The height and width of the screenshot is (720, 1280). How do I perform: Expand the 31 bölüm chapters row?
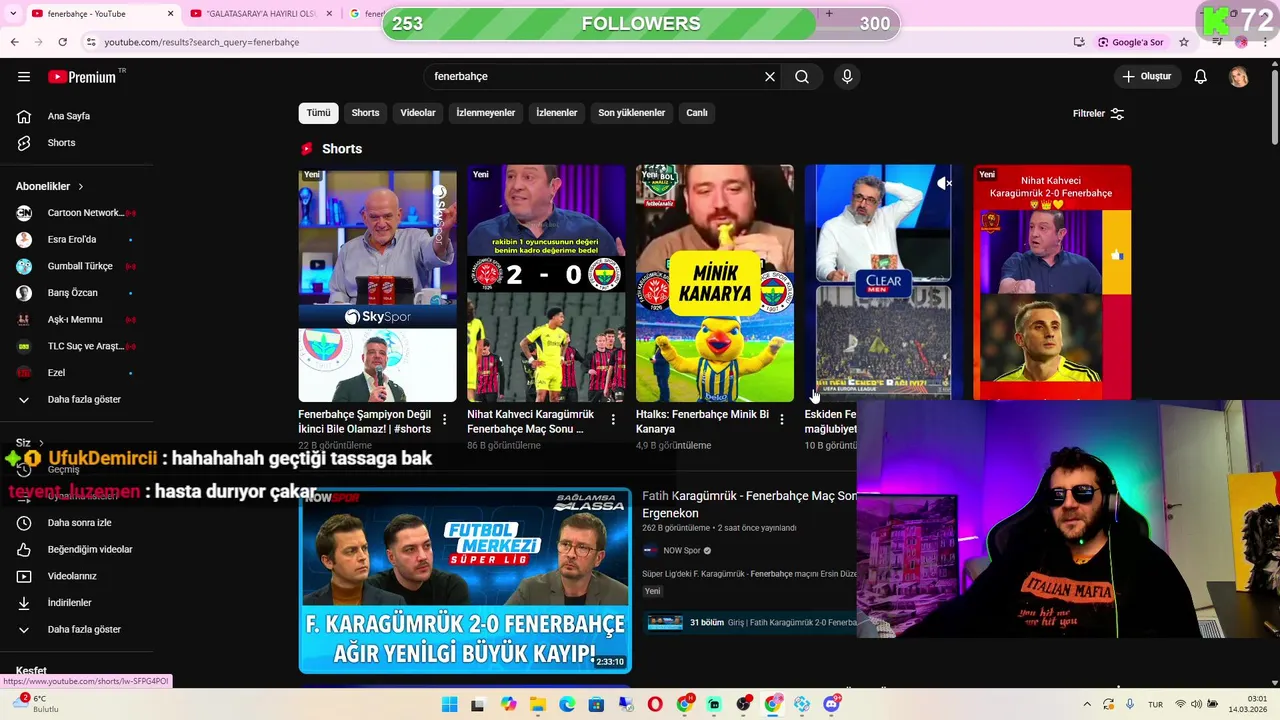tap(752, 622)
